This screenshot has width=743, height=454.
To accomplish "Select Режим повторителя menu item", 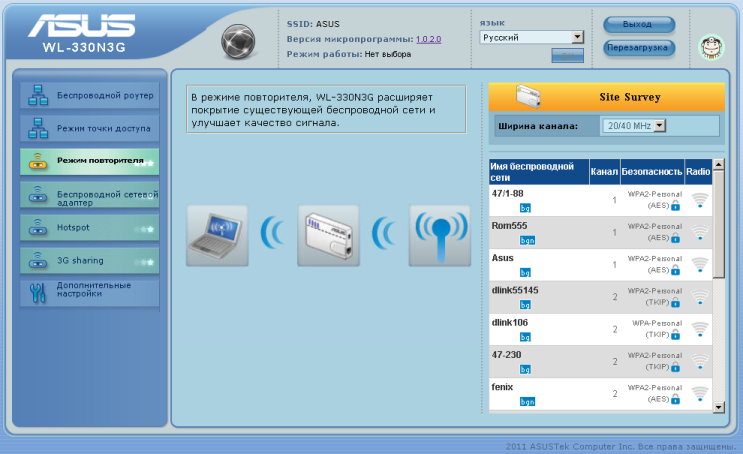I will 90,161.
